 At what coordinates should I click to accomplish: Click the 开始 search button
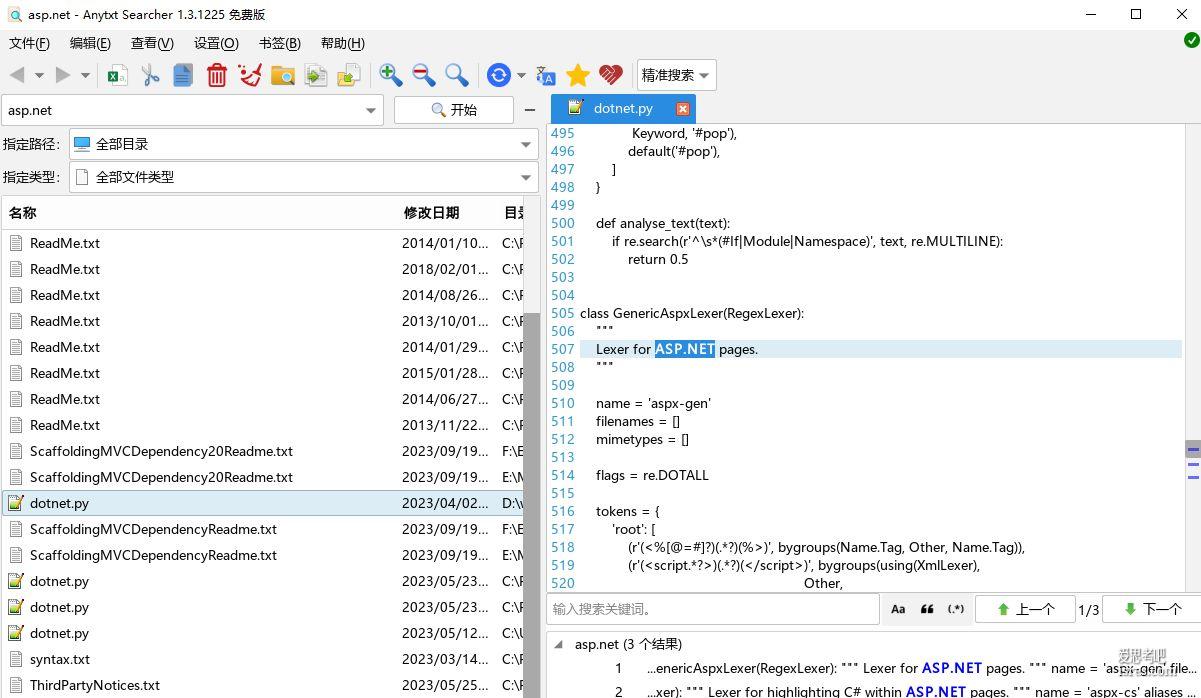click(x=454, y=110)
